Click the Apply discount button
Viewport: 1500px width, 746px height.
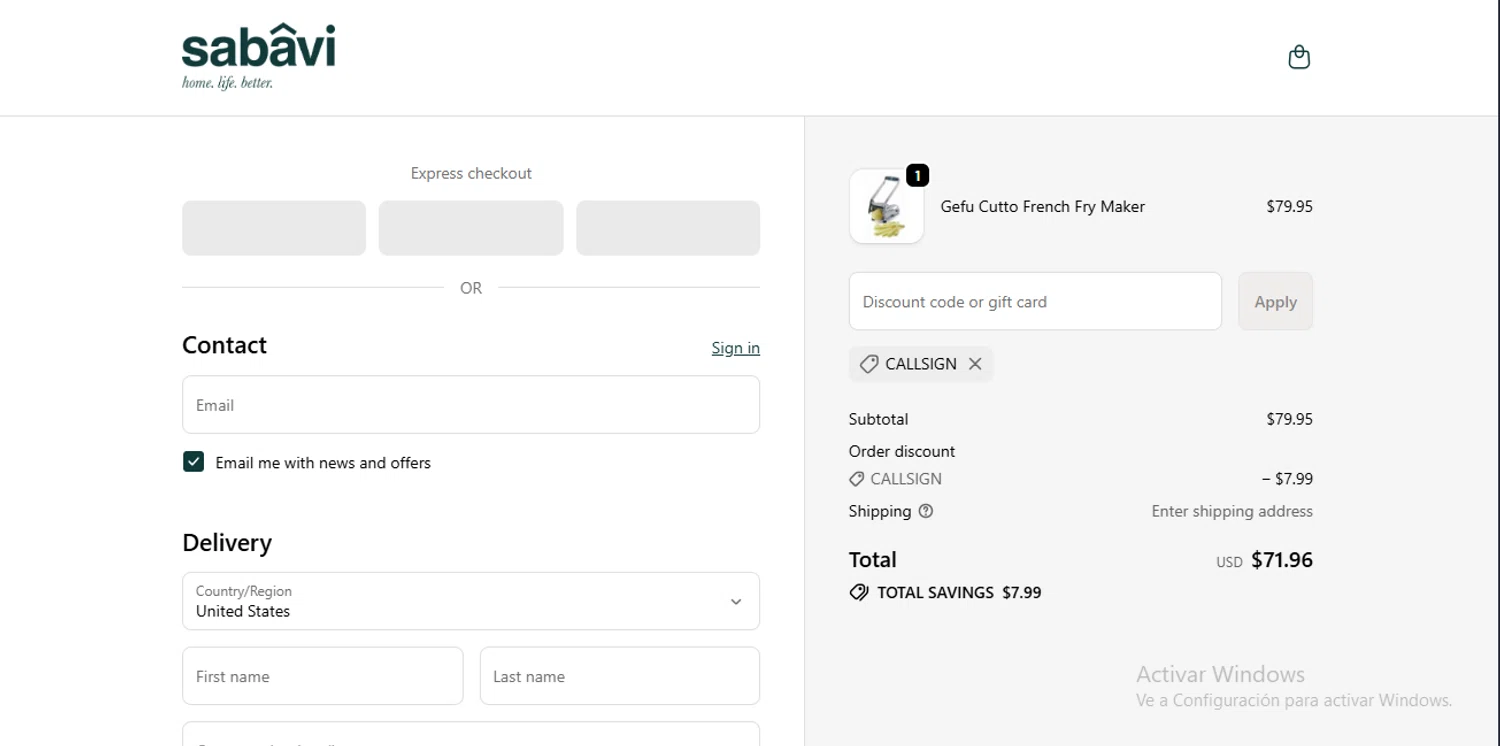click(x=1275, y=301)
